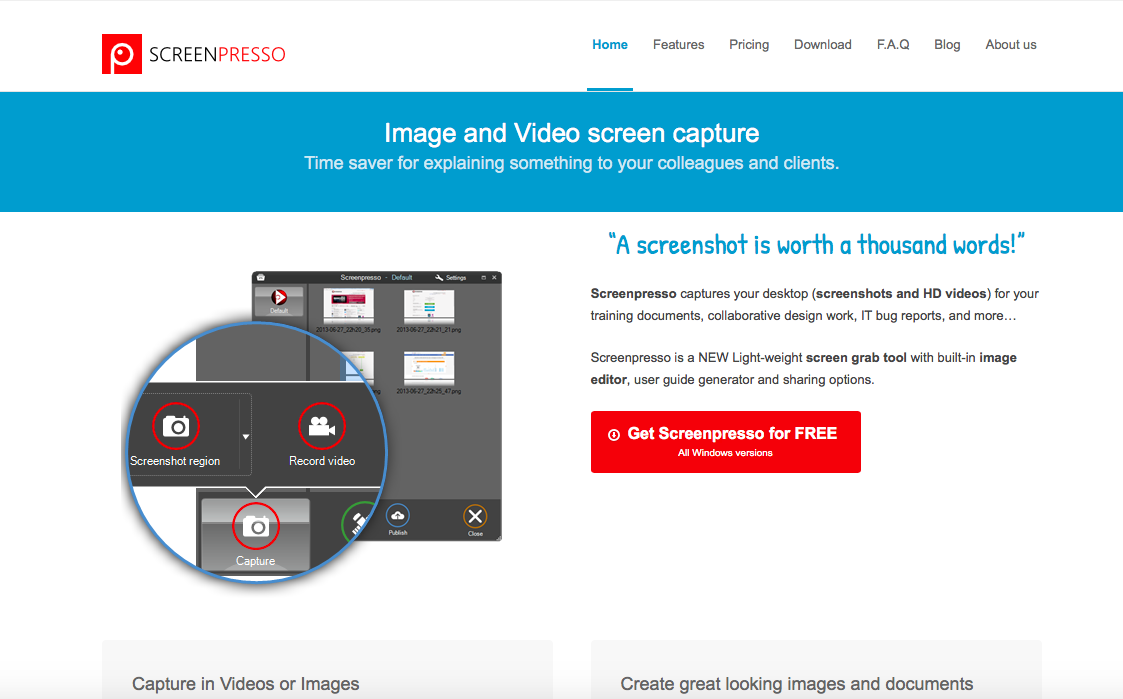
Task: Click the SCREENPRESSO wordmark text
Action: tap(217, 54)
